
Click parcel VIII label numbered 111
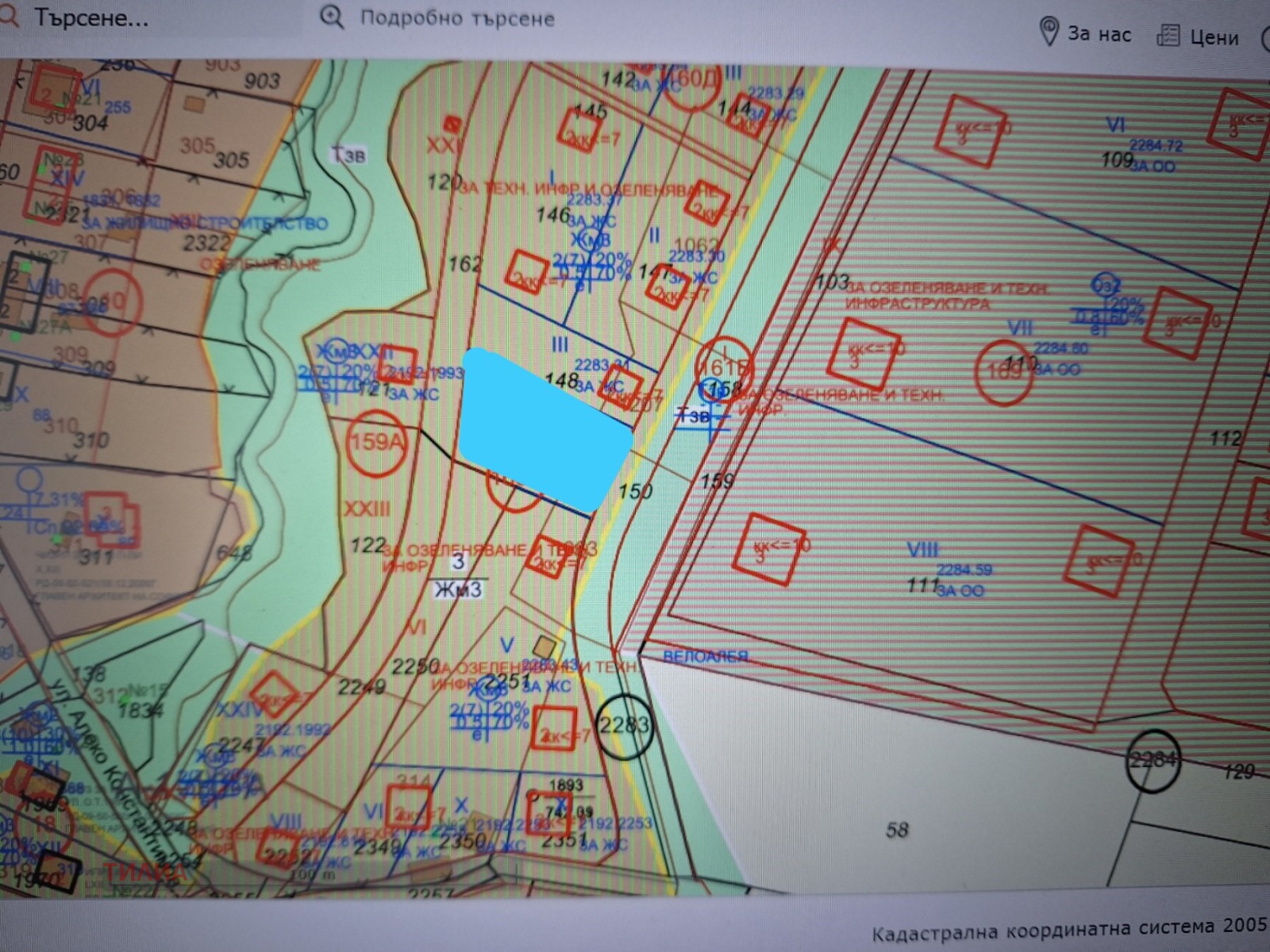[923, 585]
